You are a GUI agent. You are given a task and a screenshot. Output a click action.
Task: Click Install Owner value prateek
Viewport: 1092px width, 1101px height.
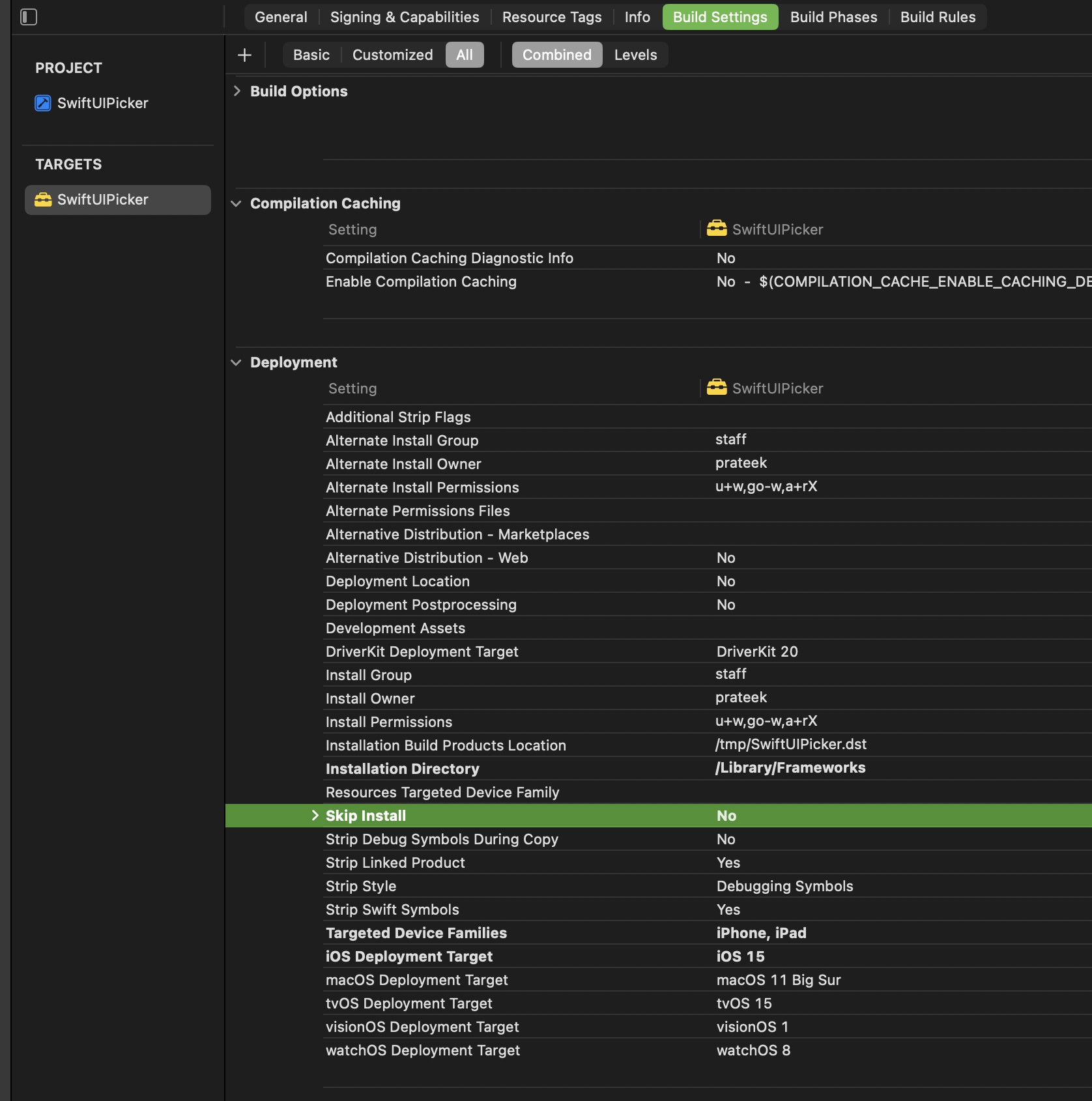coord(741,697)
